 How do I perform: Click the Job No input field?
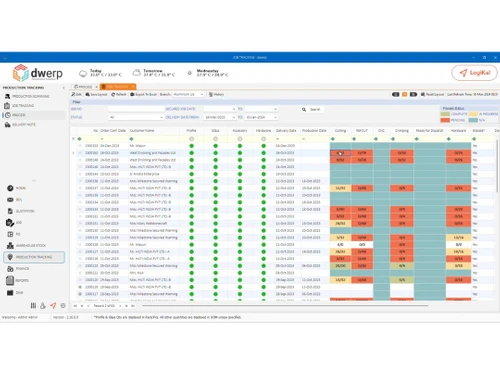click(x=136, y=109)
